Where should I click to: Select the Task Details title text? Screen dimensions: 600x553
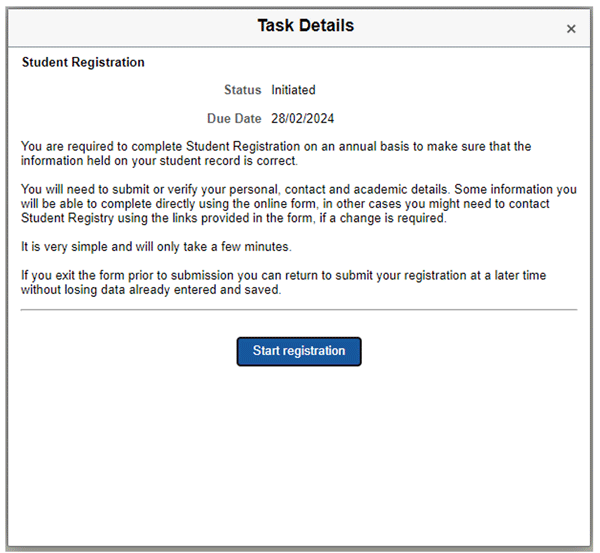coord(306,26)
